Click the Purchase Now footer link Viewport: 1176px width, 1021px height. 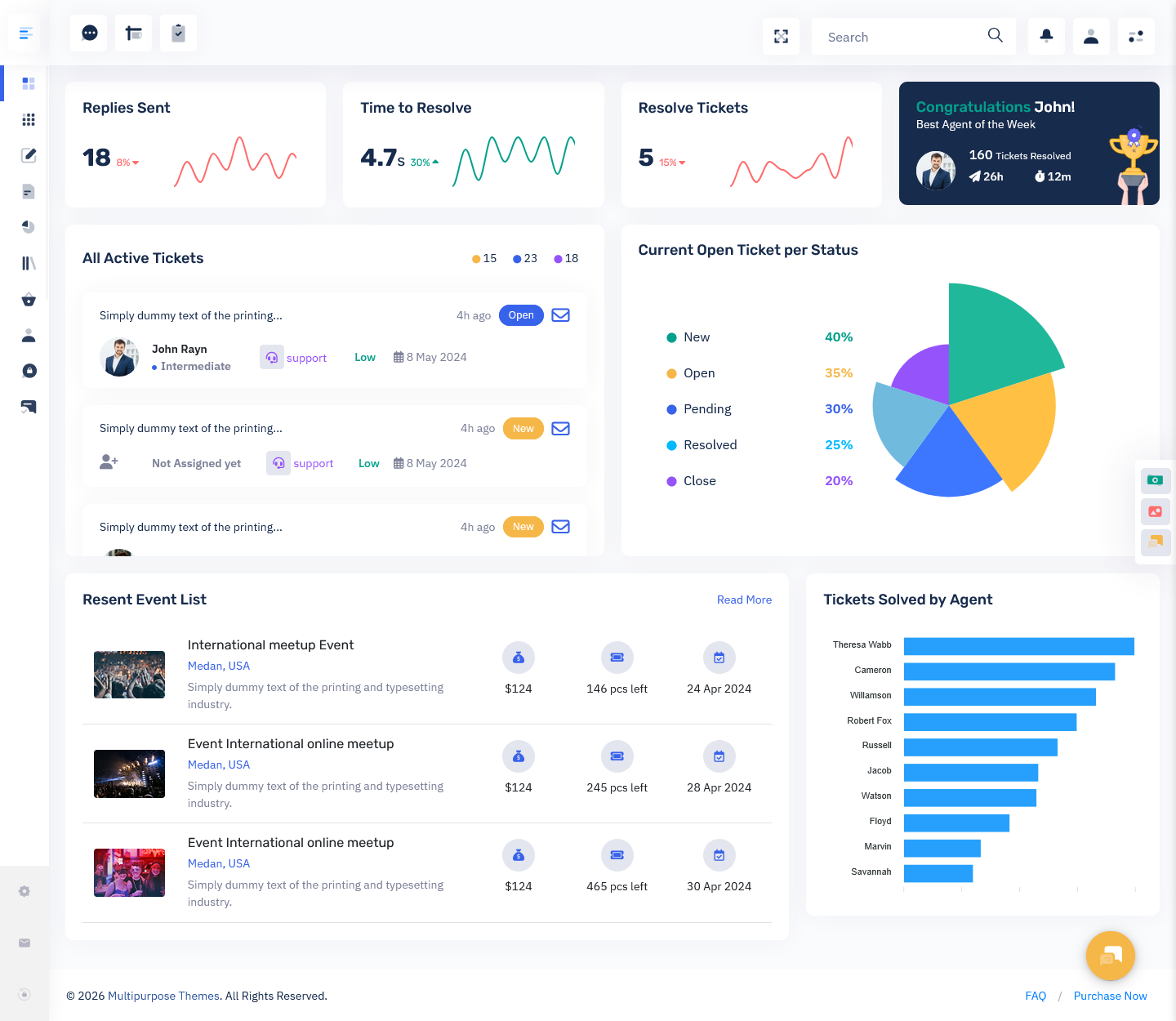(x=1110, y=996)
